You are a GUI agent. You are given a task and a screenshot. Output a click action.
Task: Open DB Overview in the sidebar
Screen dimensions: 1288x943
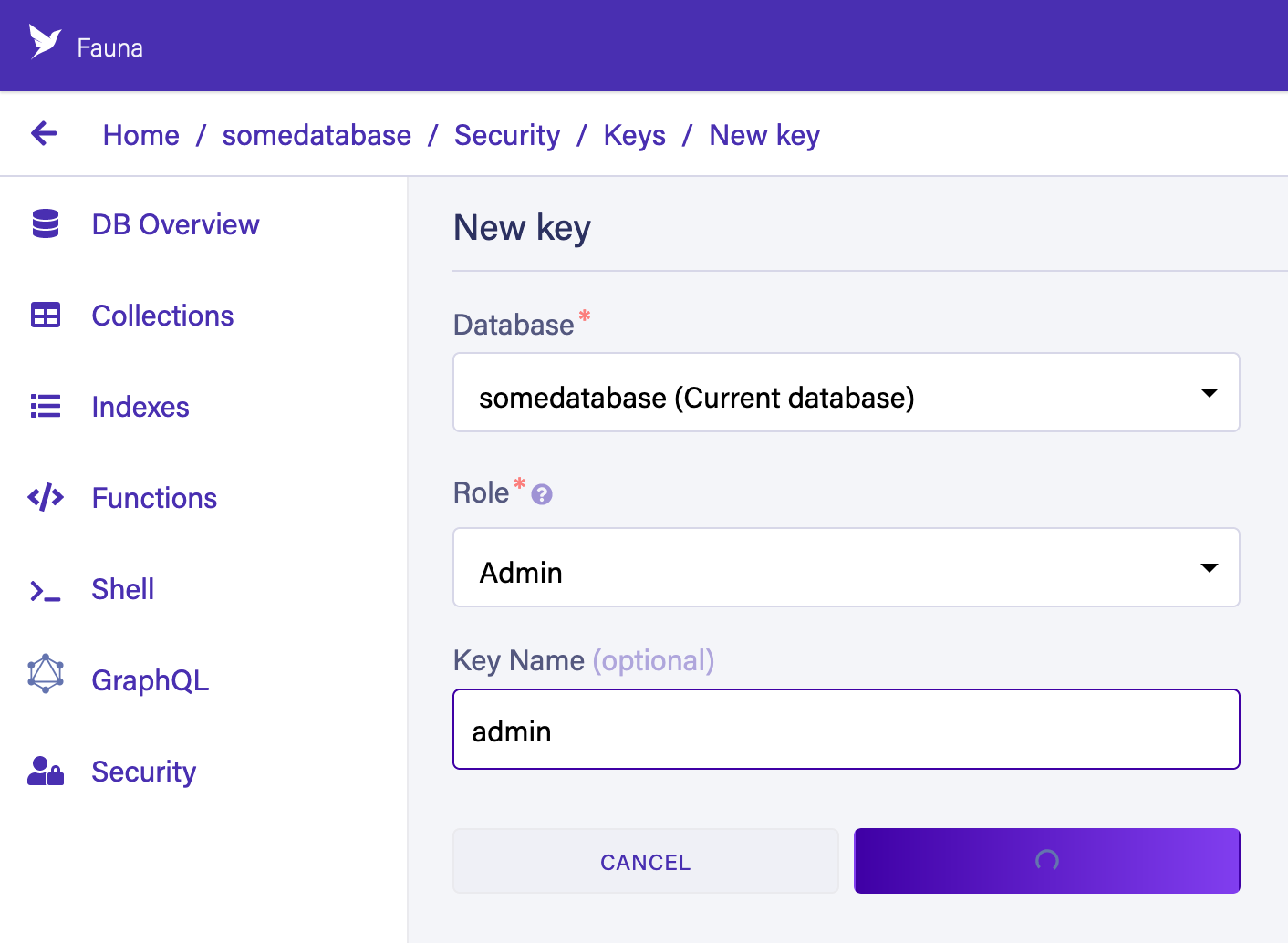pyautogui.click(x=175, y=224)
